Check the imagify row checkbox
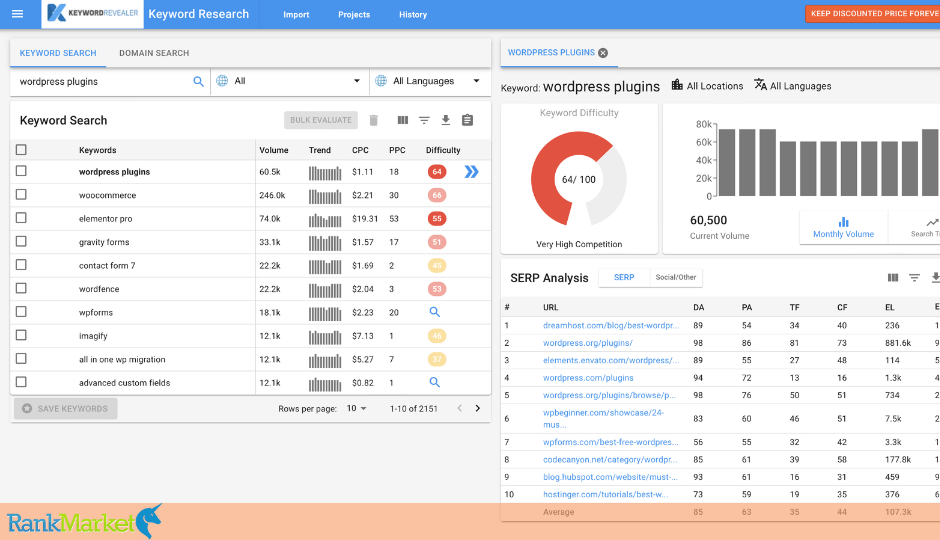This screenshot has width=940, height=540. [x=21, y=335]
